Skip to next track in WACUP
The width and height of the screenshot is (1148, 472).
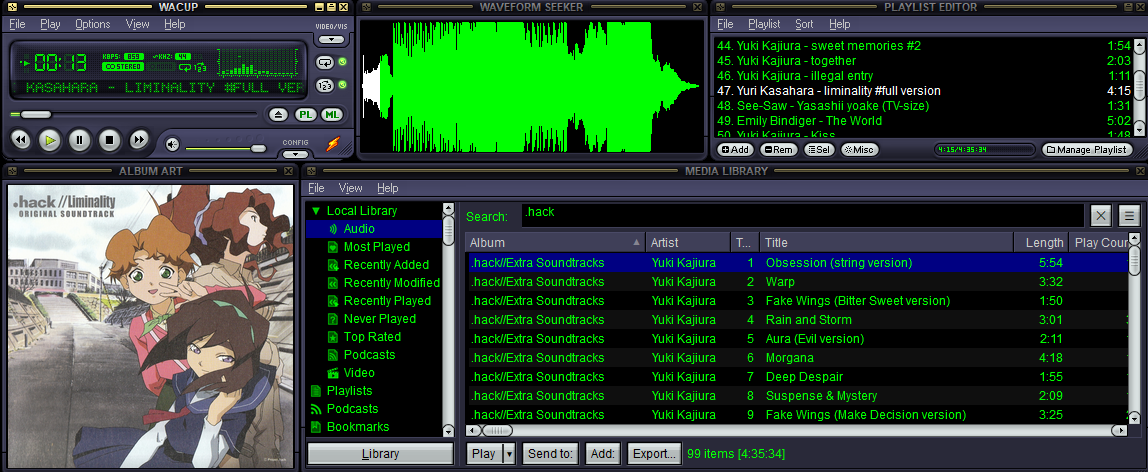click(140, 141)
